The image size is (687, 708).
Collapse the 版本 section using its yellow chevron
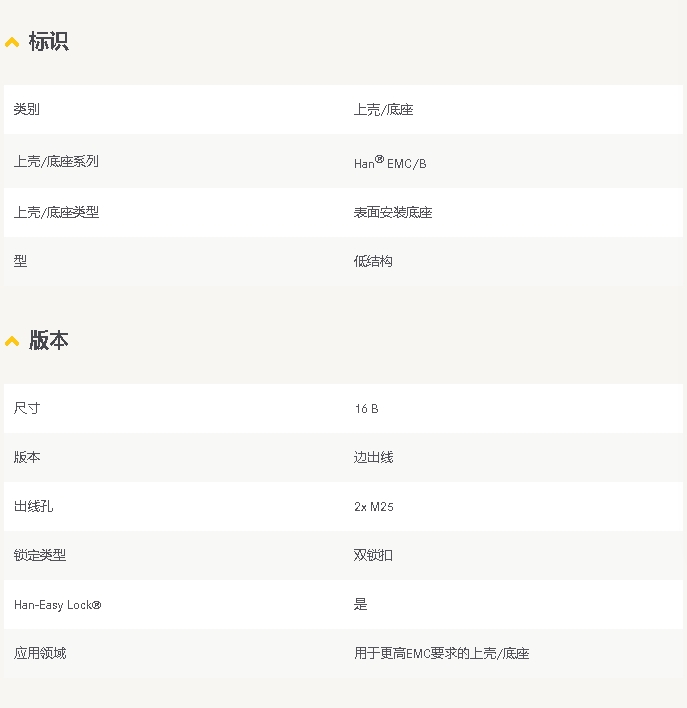(x=12, y=341)
